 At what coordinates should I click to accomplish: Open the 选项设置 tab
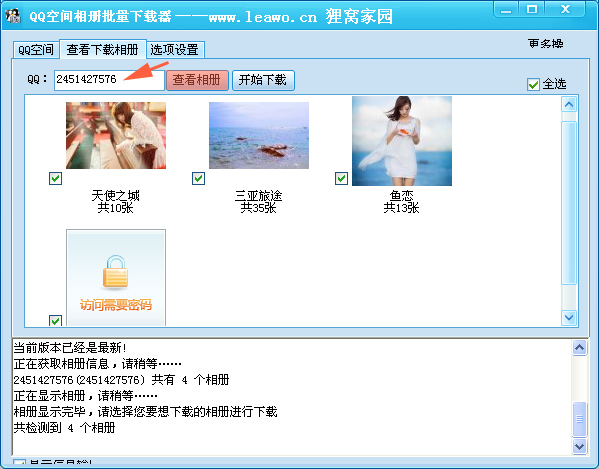pos(175,50)
